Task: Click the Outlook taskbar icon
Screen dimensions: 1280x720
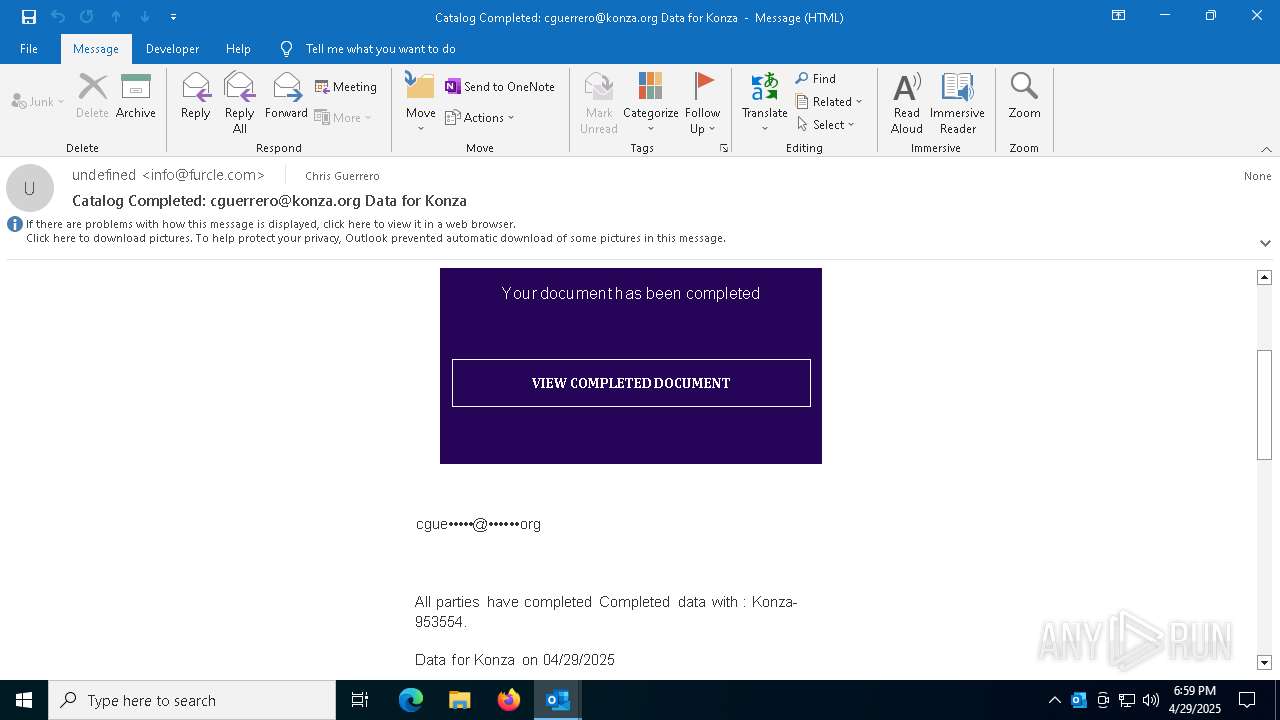Action: pos(558,700)
